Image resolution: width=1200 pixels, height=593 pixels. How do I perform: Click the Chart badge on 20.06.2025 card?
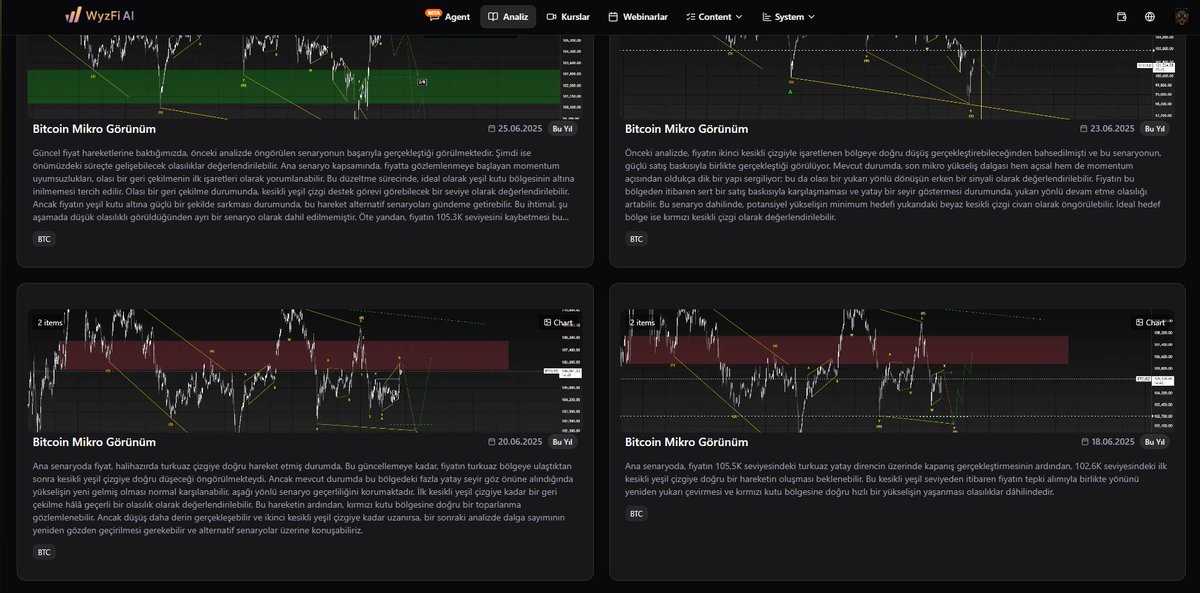(558, 322)
